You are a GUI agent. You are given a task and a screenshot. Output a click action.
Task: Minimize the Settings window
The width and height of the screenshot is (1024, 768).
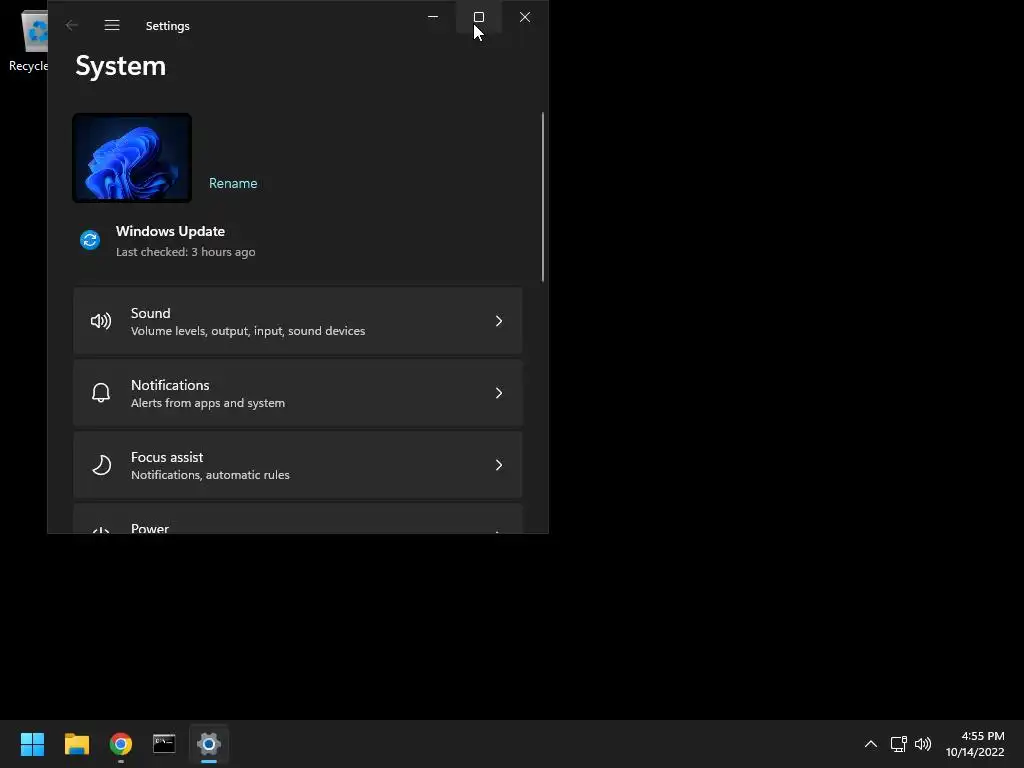click(x=433, y=17)
